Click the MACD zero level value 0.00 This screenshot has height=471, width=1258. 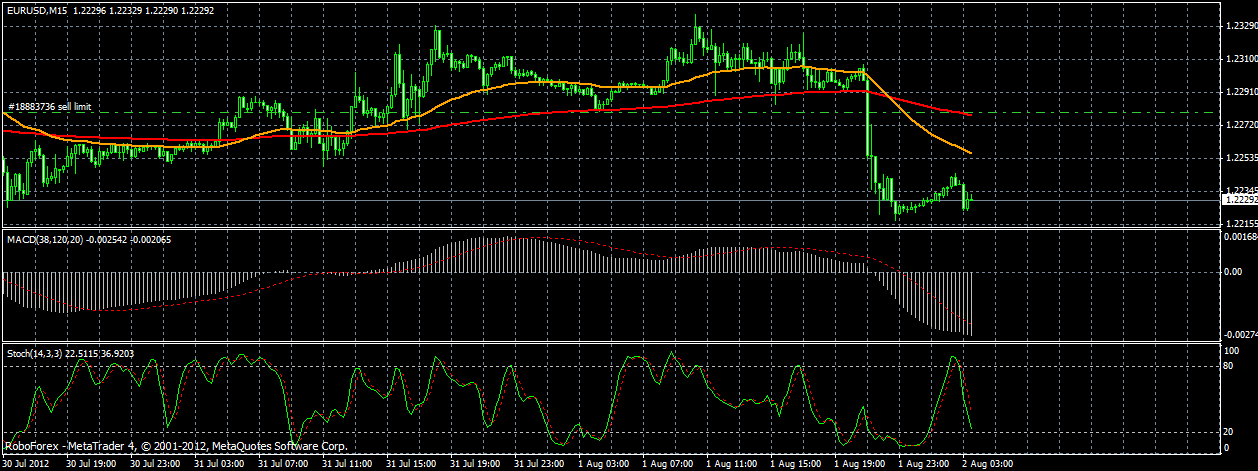(1232, 271)
